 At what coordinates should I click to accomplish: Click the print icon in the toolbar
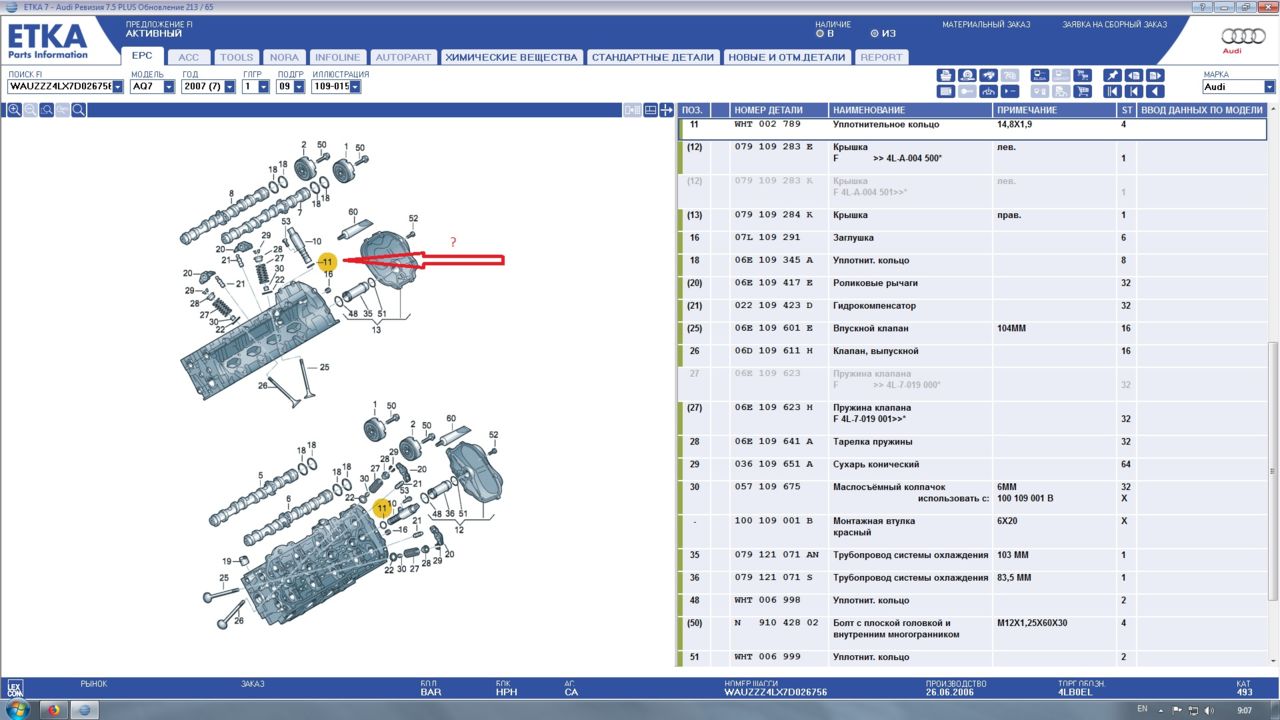coord(946,75)
